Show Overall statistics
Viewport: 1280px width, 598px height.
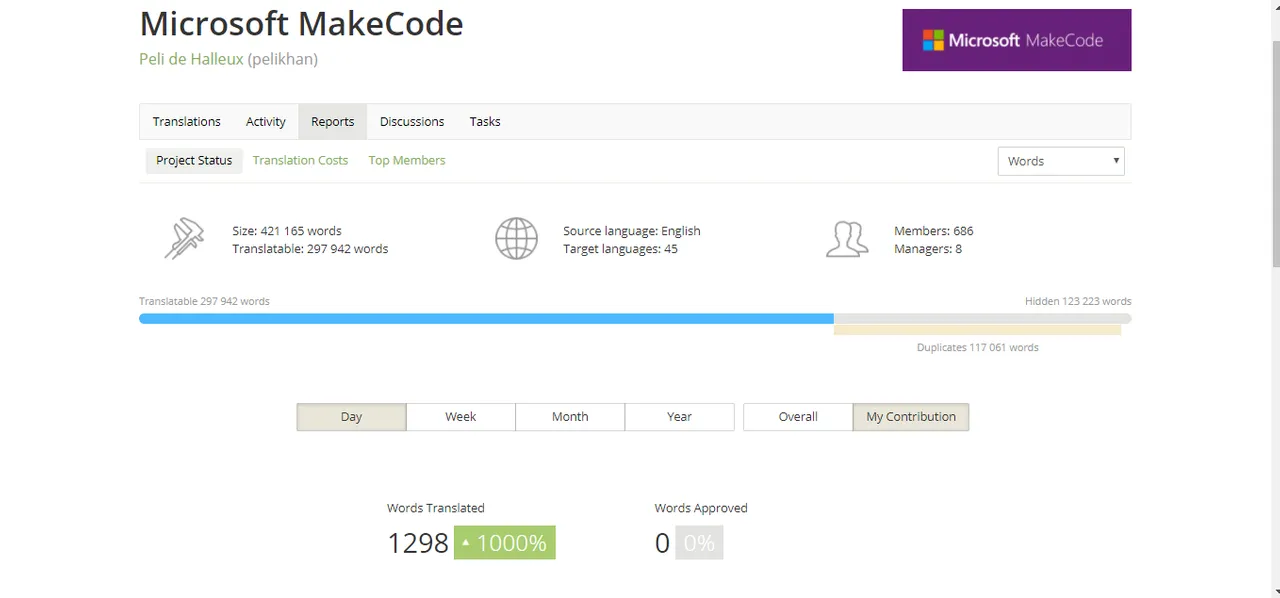(798, 417)
